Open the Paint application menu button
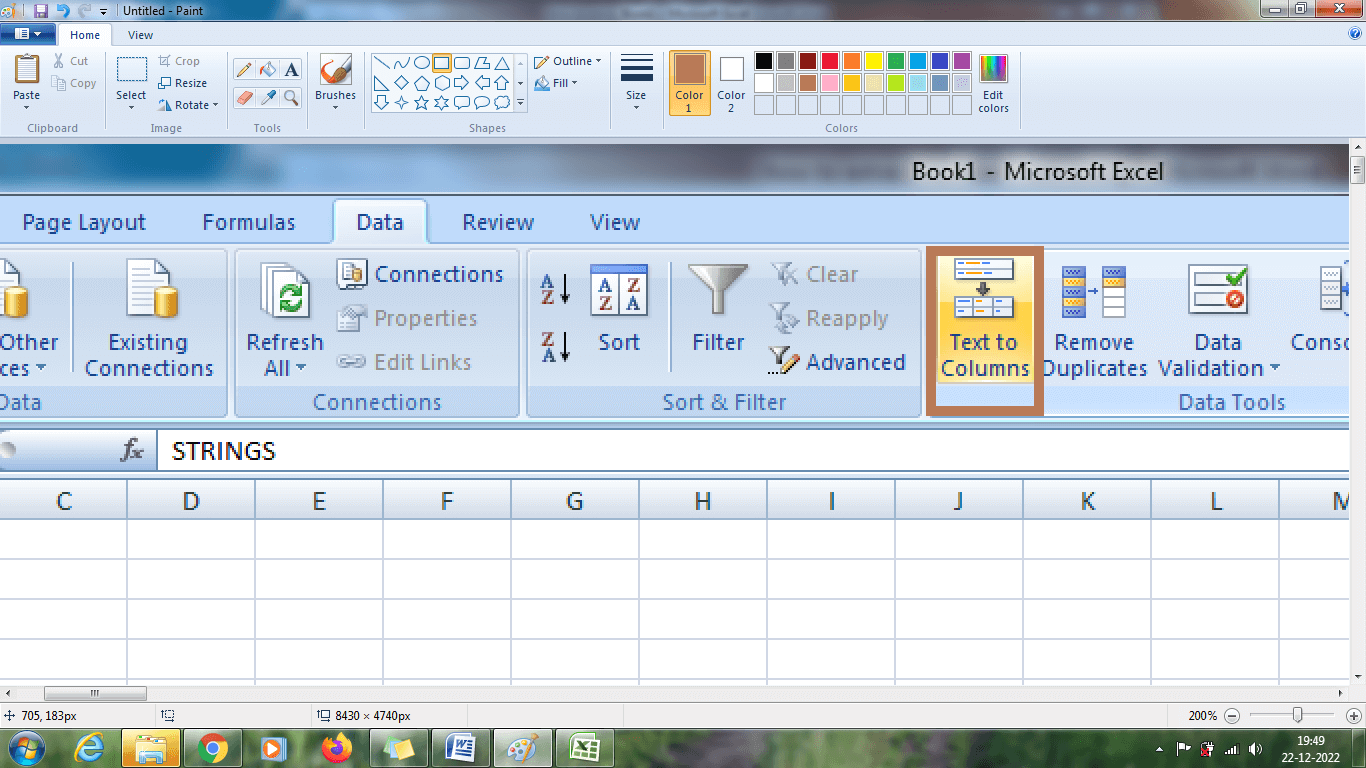The height and width of the screenshot is (768, 1366). (27, 34)
